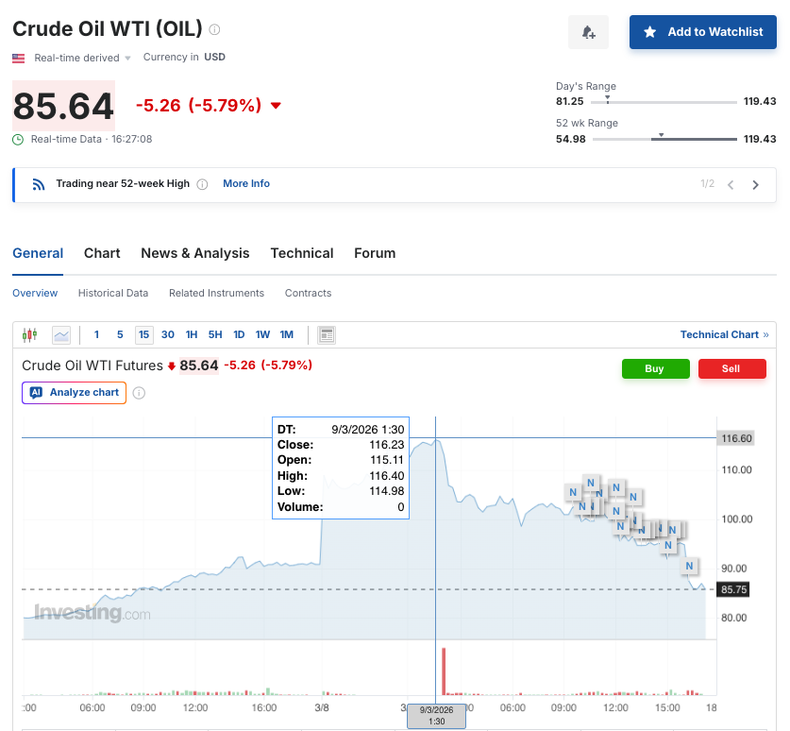
Task: Go to next notice with right chevron
Action: pyautogui.click(x=755, y=185)
